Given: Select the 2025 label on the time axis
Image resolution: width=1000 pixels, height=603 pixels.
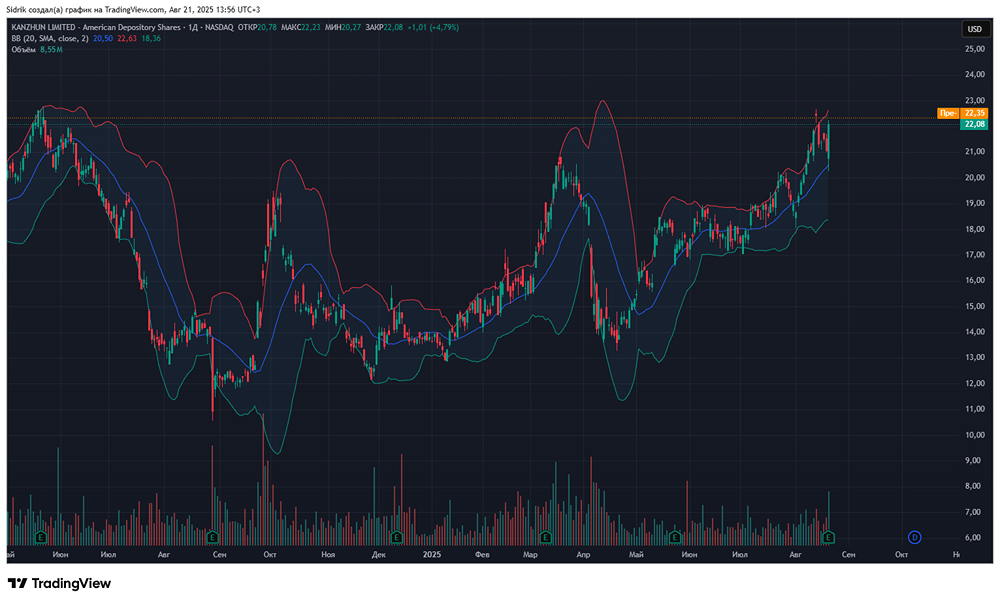Looking at the screenshot, I should (432, 553).
